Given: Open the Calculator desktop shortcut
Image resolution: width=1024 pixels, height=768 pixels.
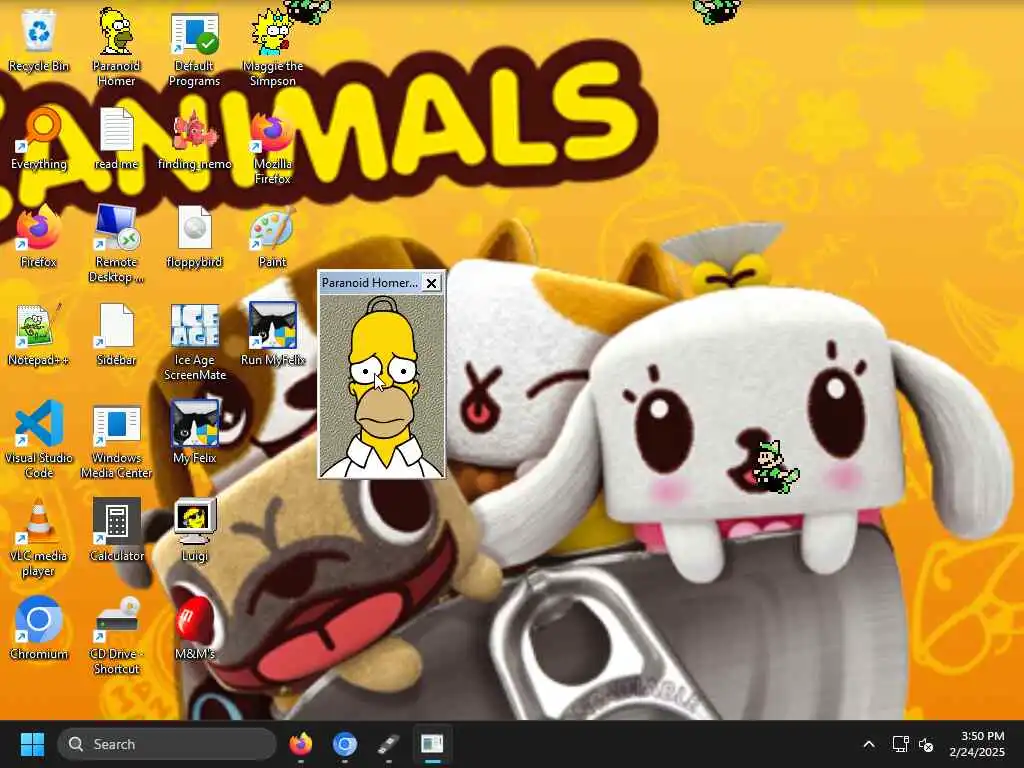Looking at the screenshot, I should pos(116,531).
